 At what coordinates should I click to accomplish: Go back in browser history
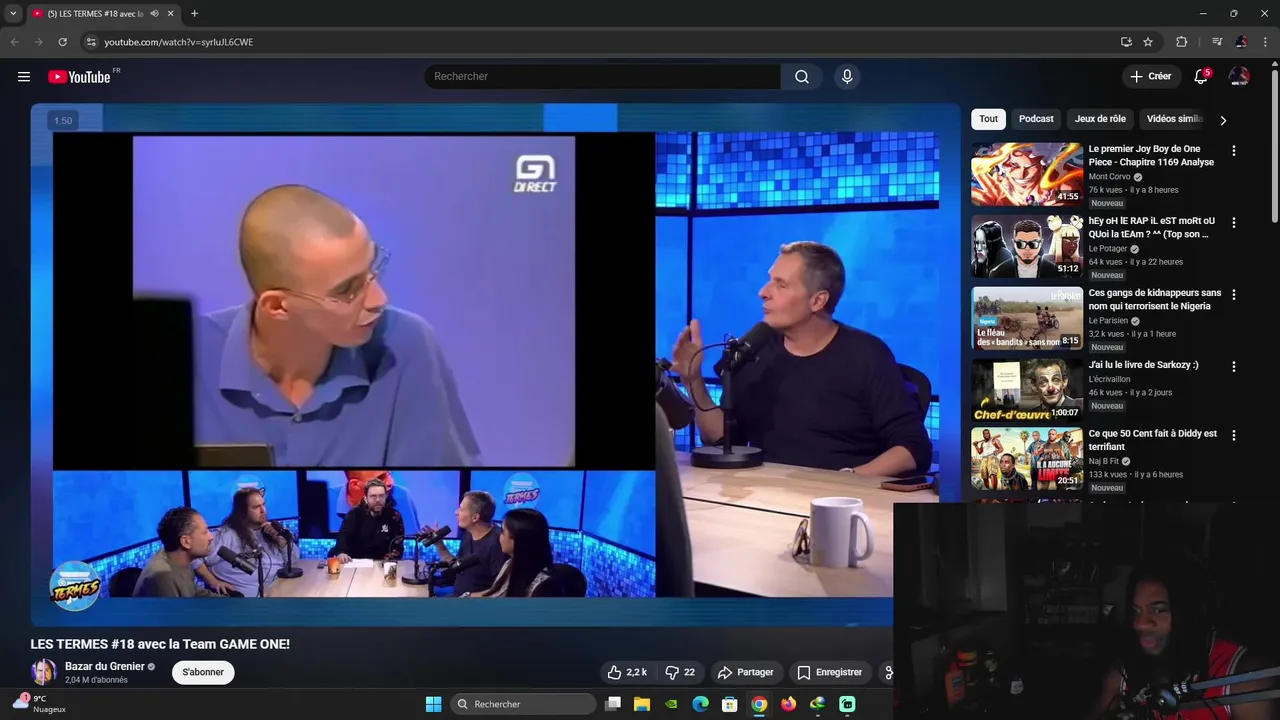coord(14,42)
